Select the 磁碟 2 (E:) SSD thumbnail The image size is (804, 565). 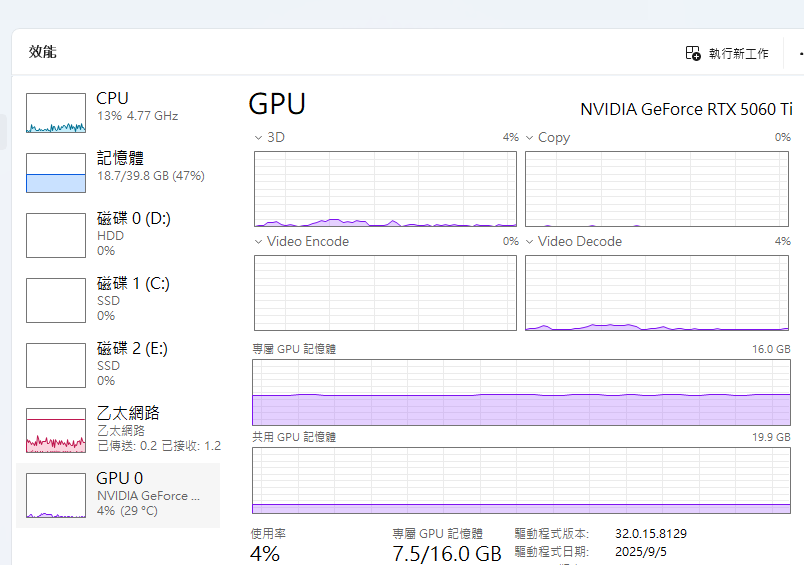[56, 365]
